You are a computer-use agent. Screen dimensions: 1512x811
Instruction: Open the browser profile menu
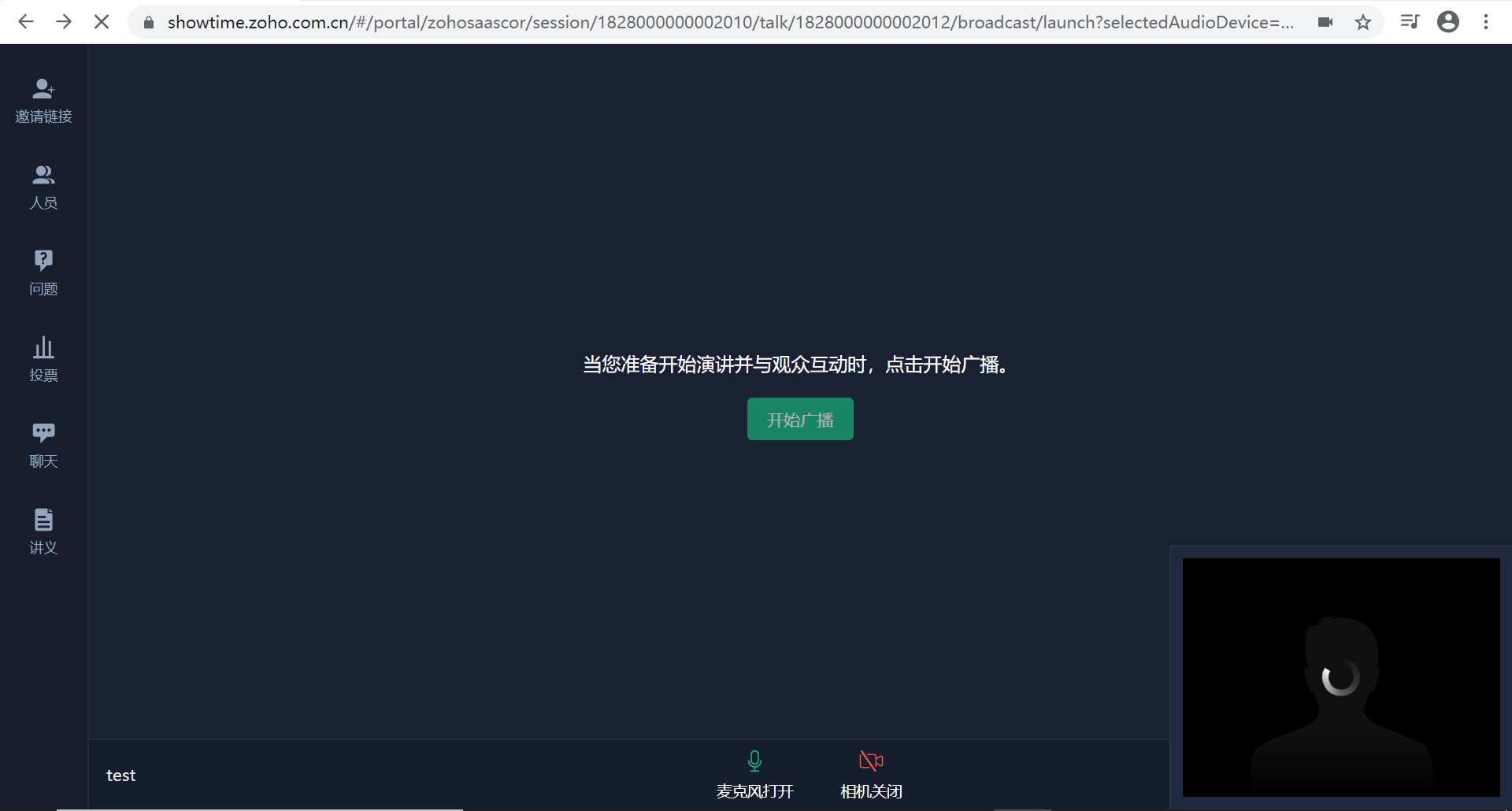pos(1448,22)
